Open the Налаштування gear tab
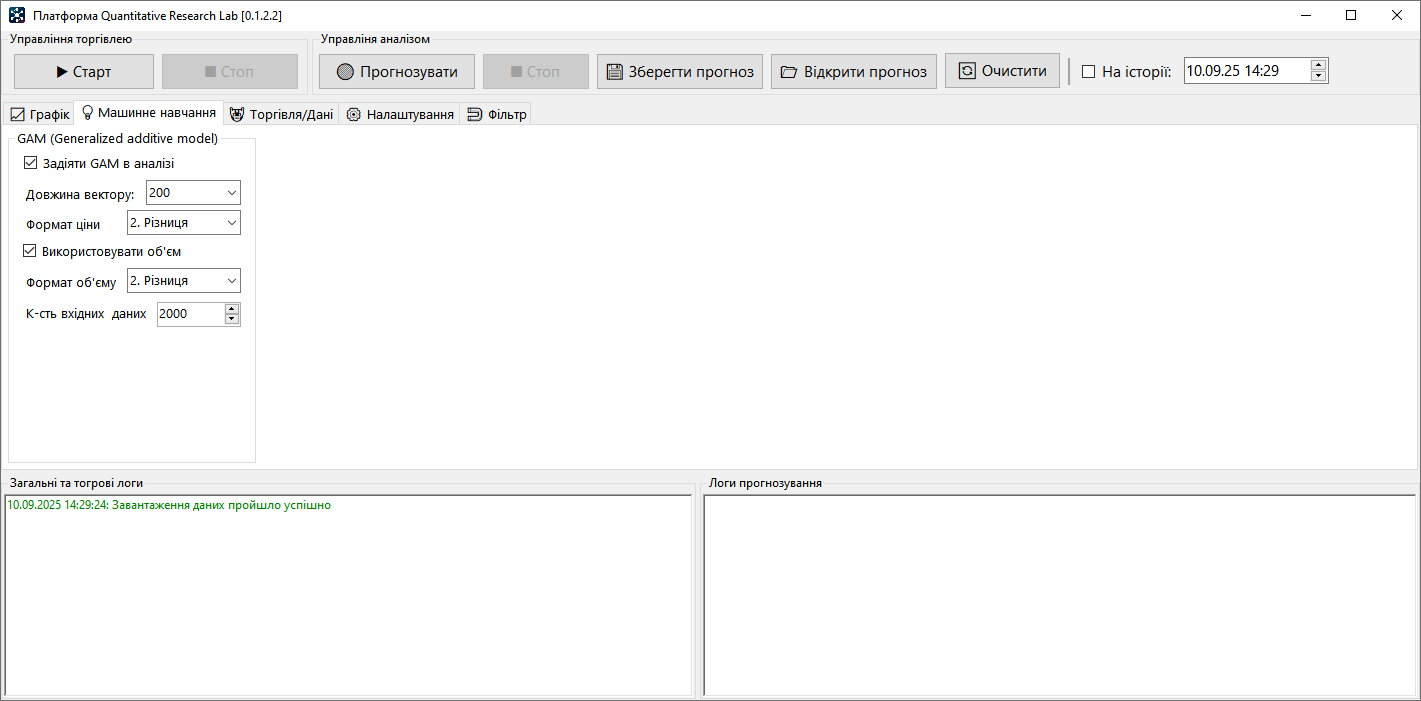This screenshot has height=701, width=1421. point(399,114)
